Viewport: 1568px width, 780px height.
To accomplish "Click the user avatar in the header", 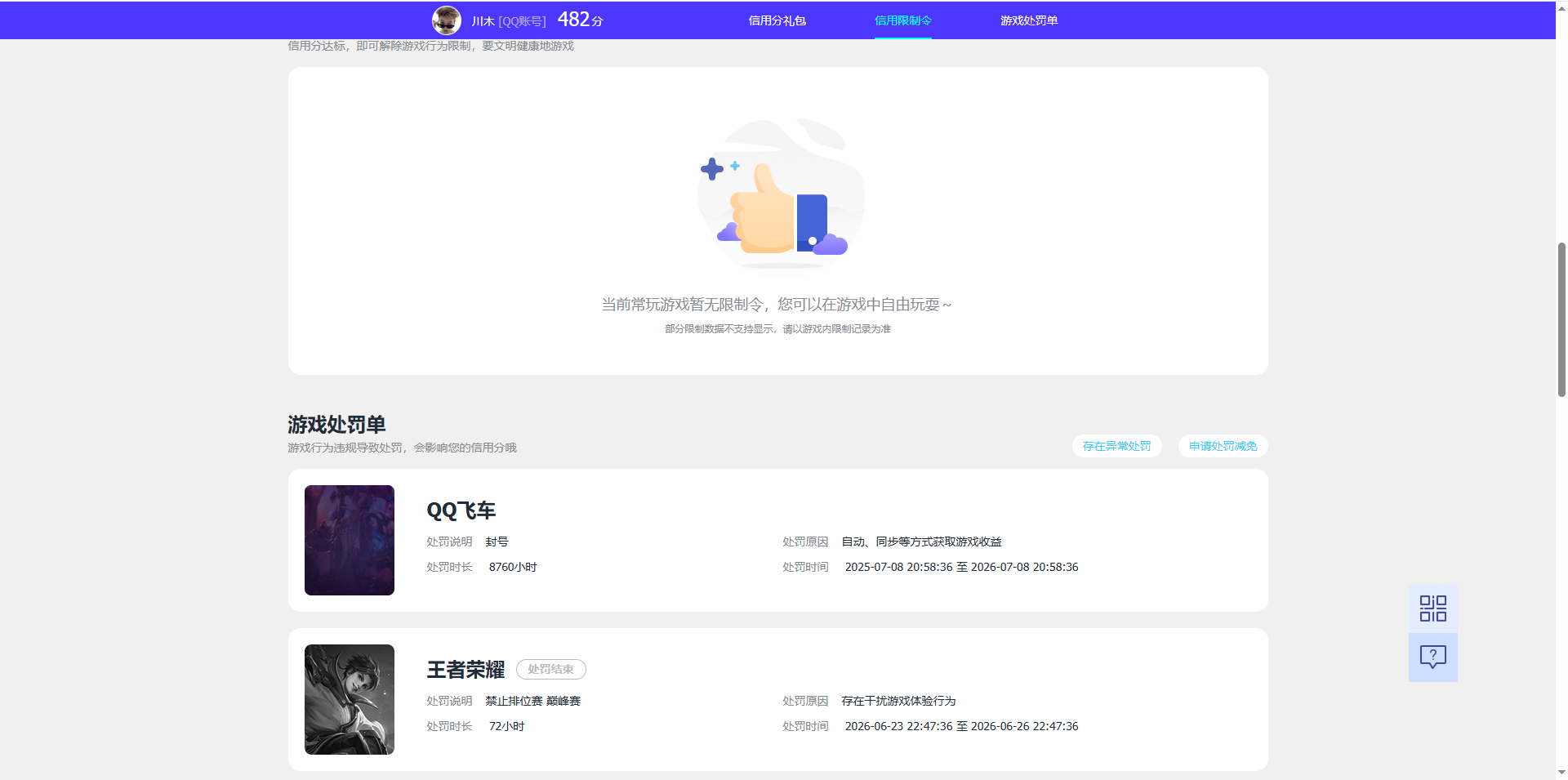I will pyautogui.click(x=446, y=20).
